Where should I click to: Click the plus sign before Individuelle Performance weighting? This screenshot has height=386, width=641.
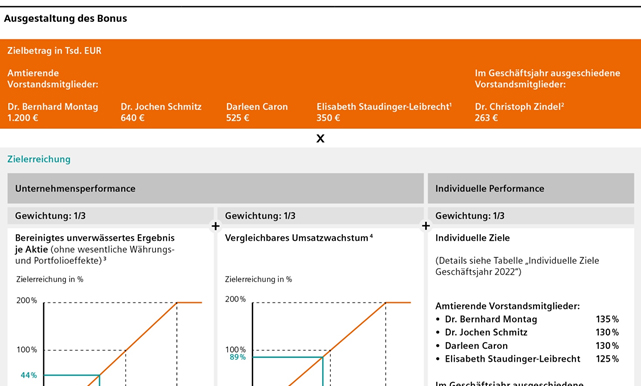(x=426, y=226)
